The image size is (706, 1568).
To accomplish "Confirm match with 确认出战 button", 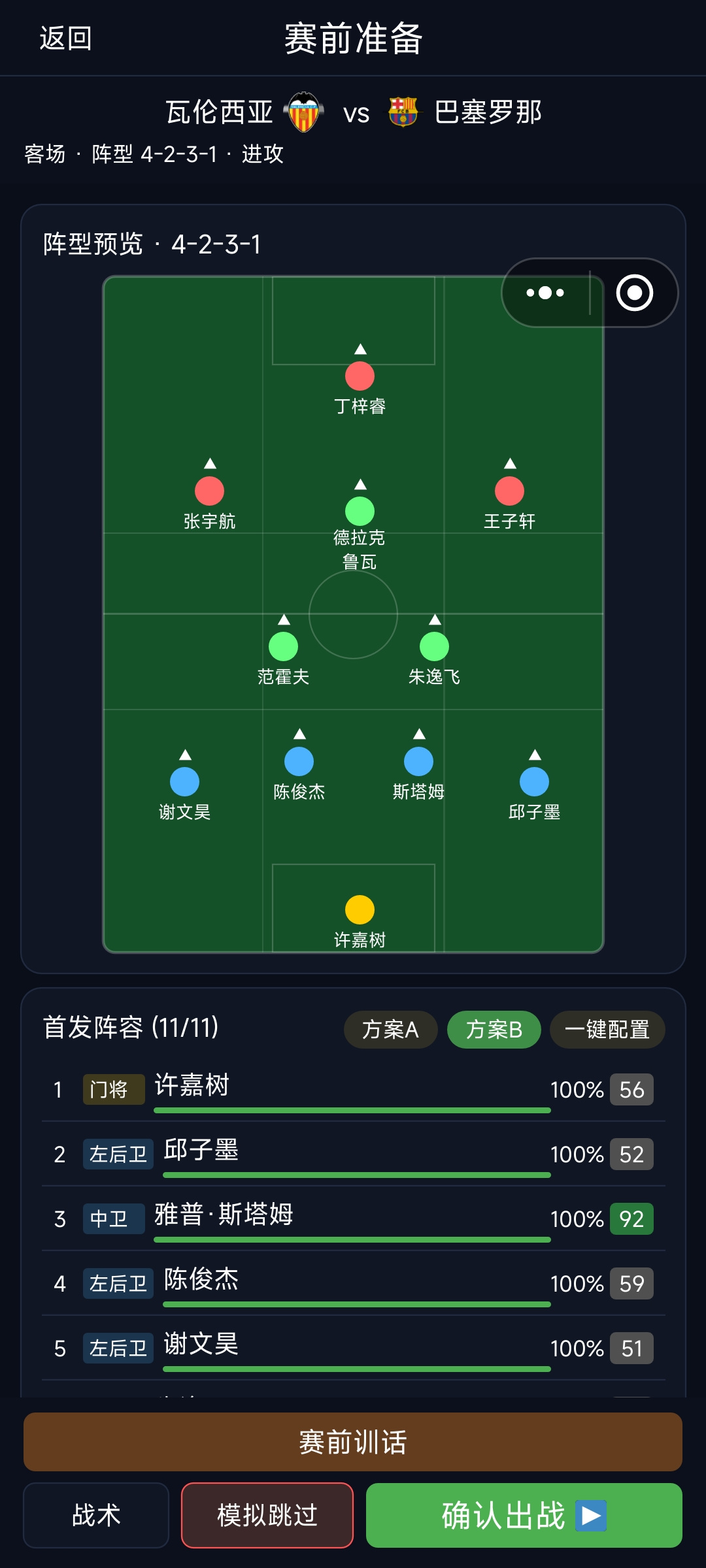I will click(524, 1515).
